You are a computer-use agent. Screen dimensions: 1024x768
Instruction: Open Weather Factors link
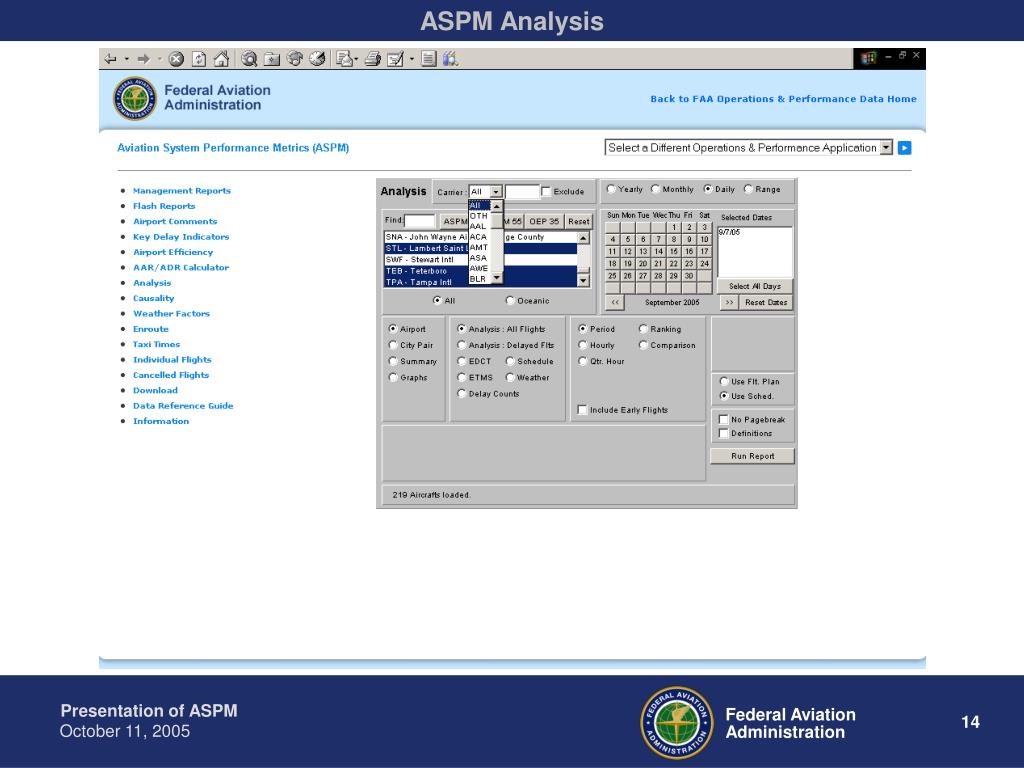pyautogui.click(x=171, y=313)
